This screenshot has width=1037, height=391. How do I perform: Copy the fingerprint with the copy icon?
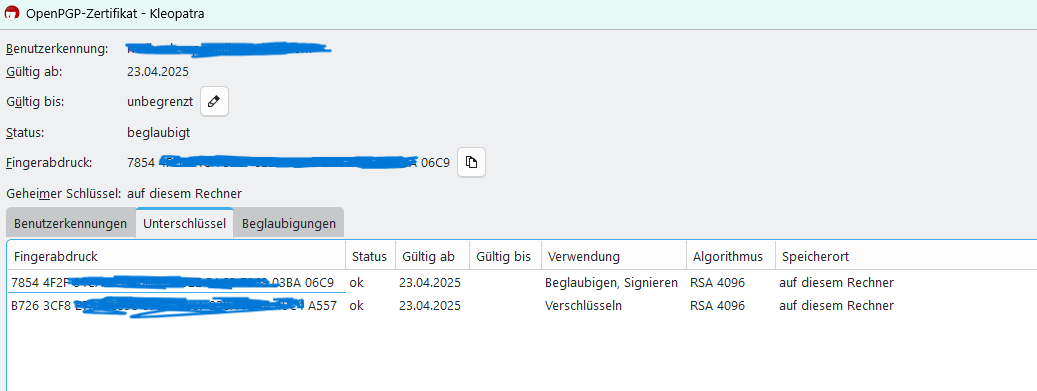coord(472,162)
